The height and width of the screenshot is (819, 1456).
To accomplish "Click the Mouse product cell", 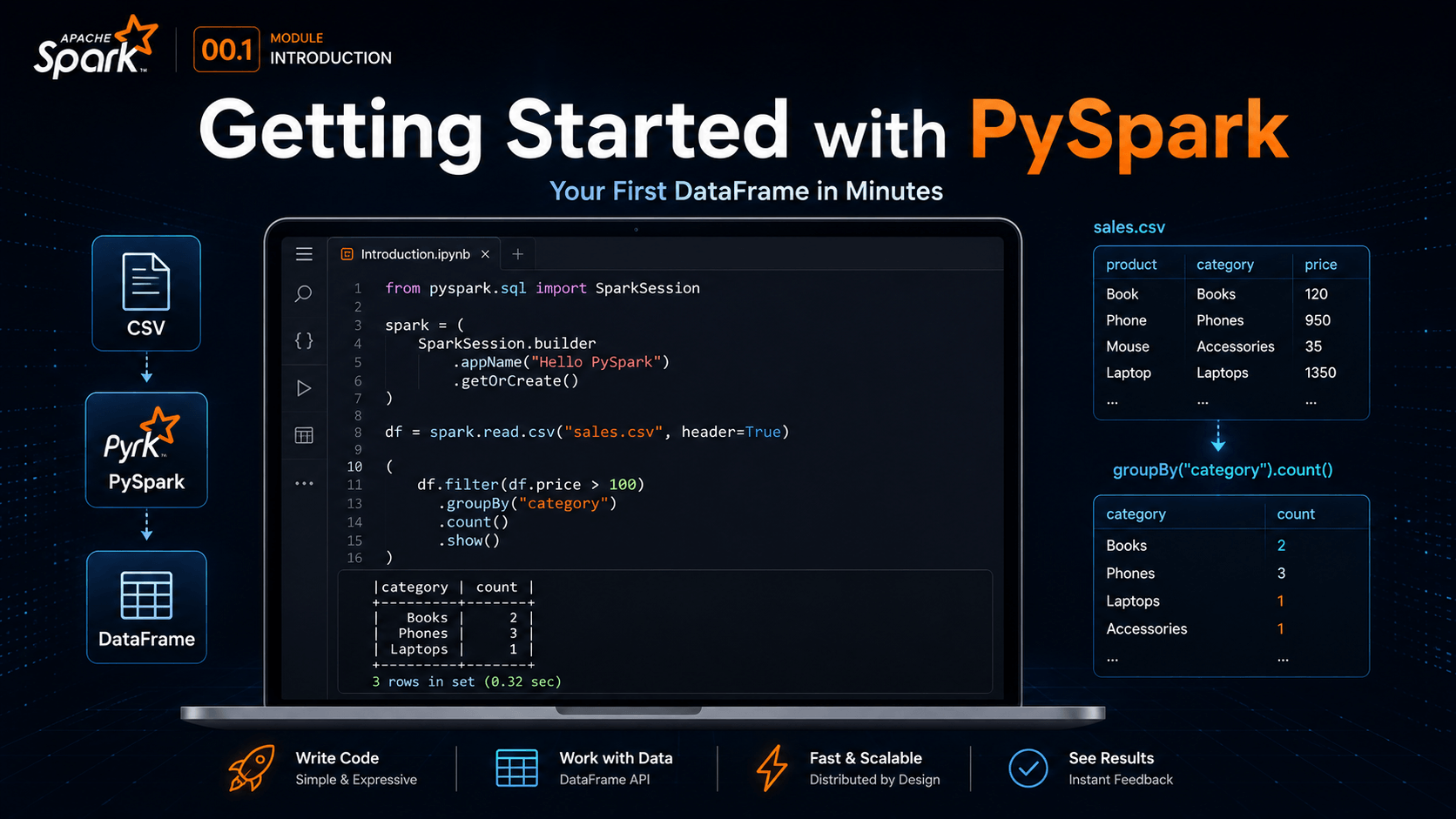I will pos(1128,346).
